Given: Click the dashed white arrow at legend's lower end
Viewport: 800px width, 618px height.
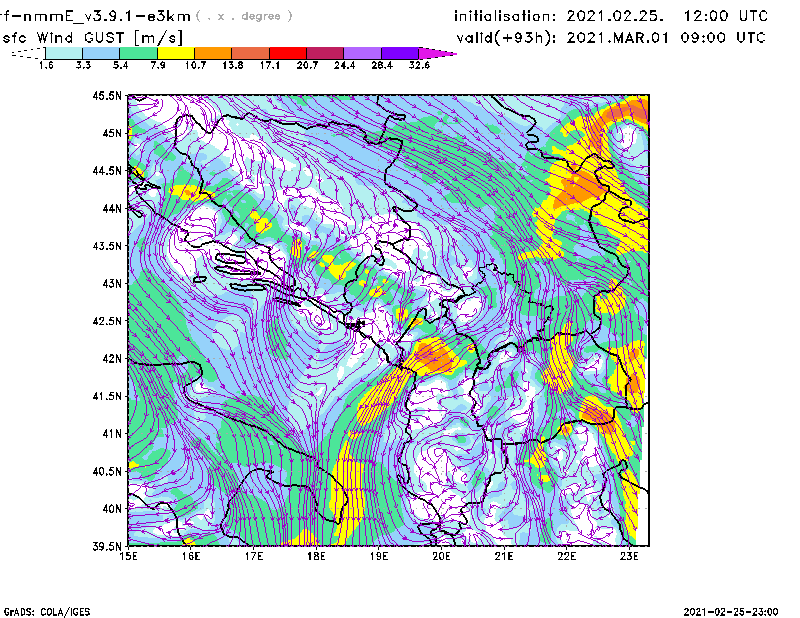Looking at the screenshot, I should click(28, 53).
